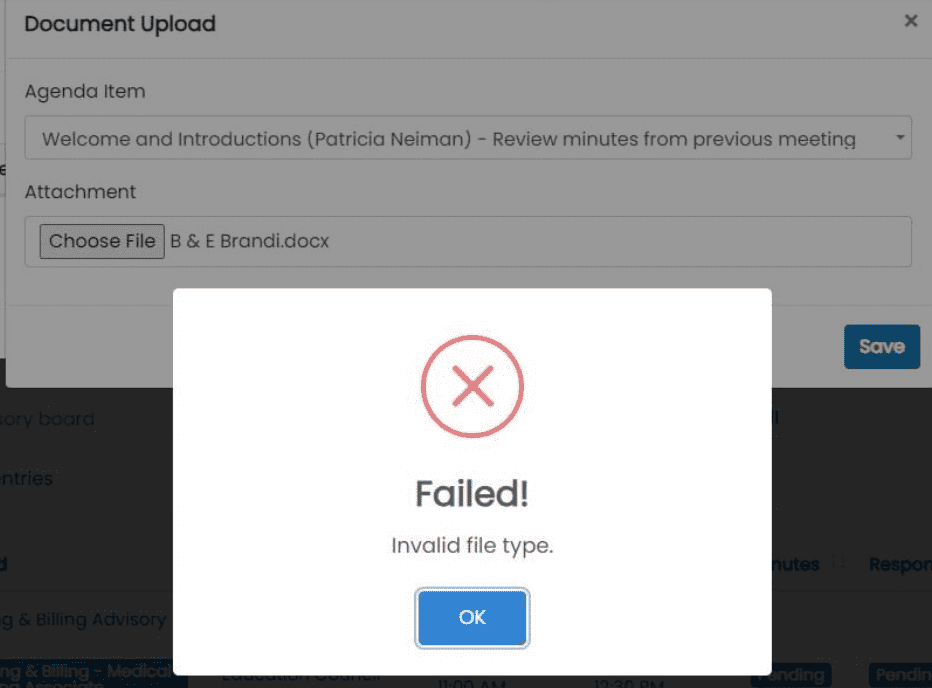This screenshot has width=932, height=688.
Task: Open the Agenda Item selection dropdown
Action: coord(465,138)
